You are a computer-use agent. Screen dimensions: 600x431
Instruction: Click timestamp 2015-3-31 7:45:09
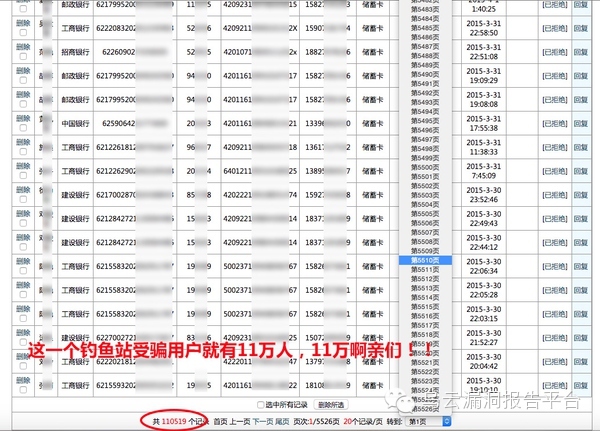484,171
